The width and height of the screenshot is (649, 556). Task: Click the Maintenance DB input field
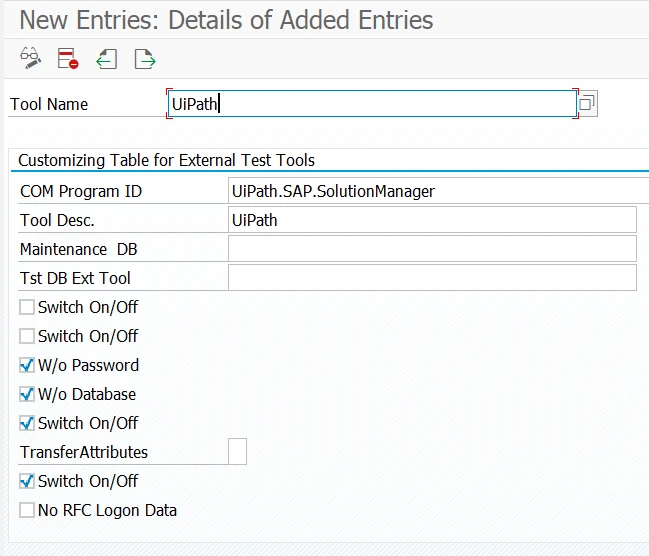(x=432, y=249)
